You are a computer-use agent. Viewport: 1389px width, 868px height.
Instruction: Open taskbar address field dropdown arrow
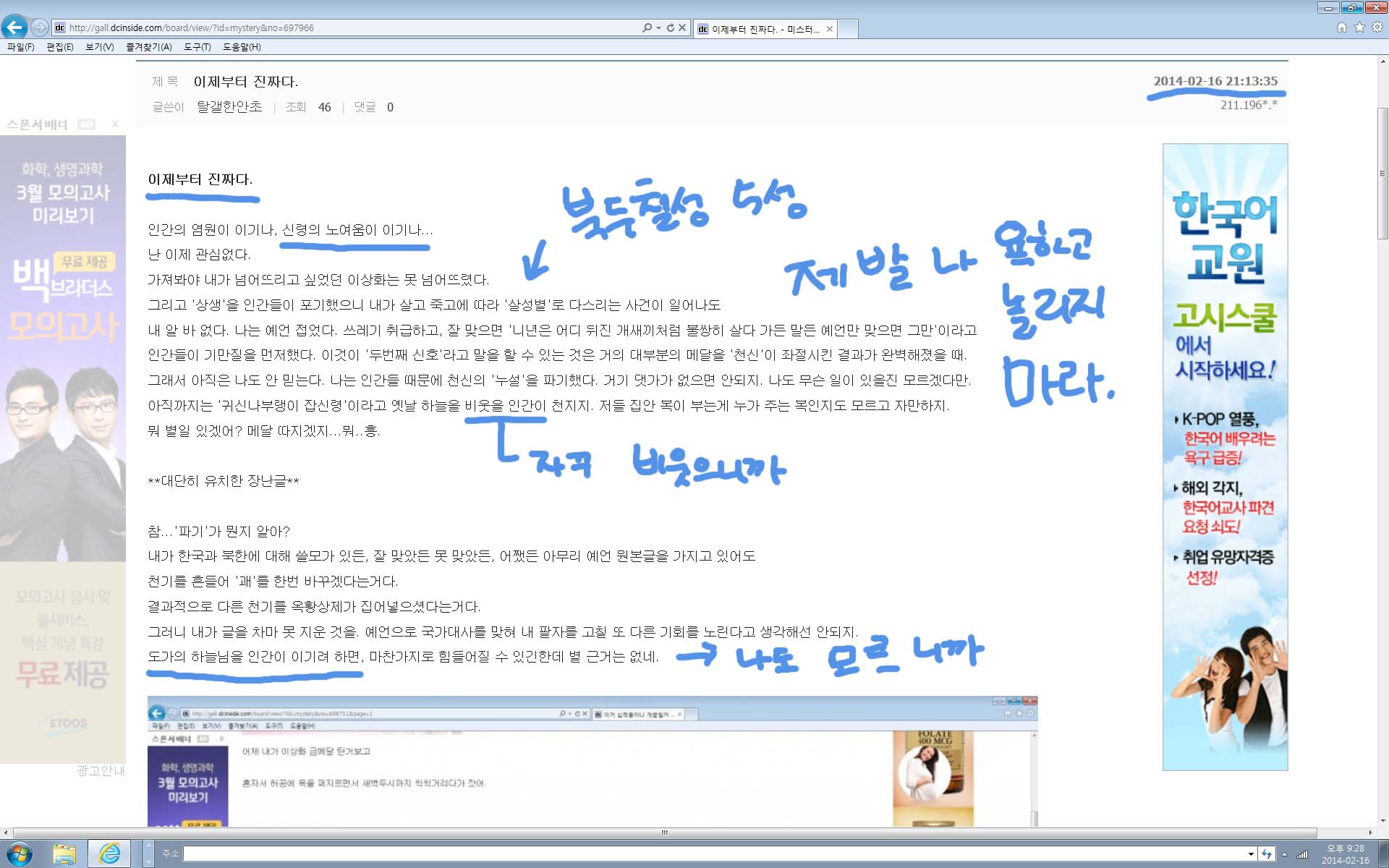[x=1251, y=854]
